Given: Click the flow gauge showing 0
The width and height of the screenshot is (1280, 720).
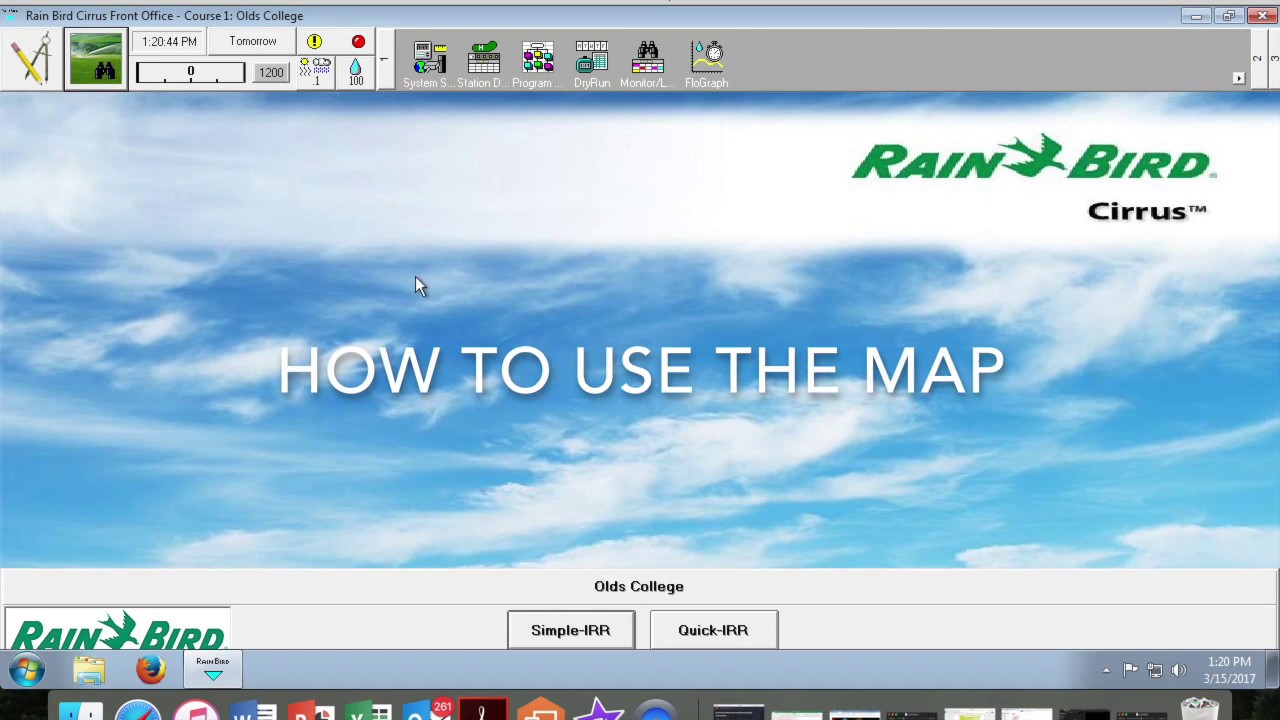Looking at the screenshot, I should click(x=190, y=73).
